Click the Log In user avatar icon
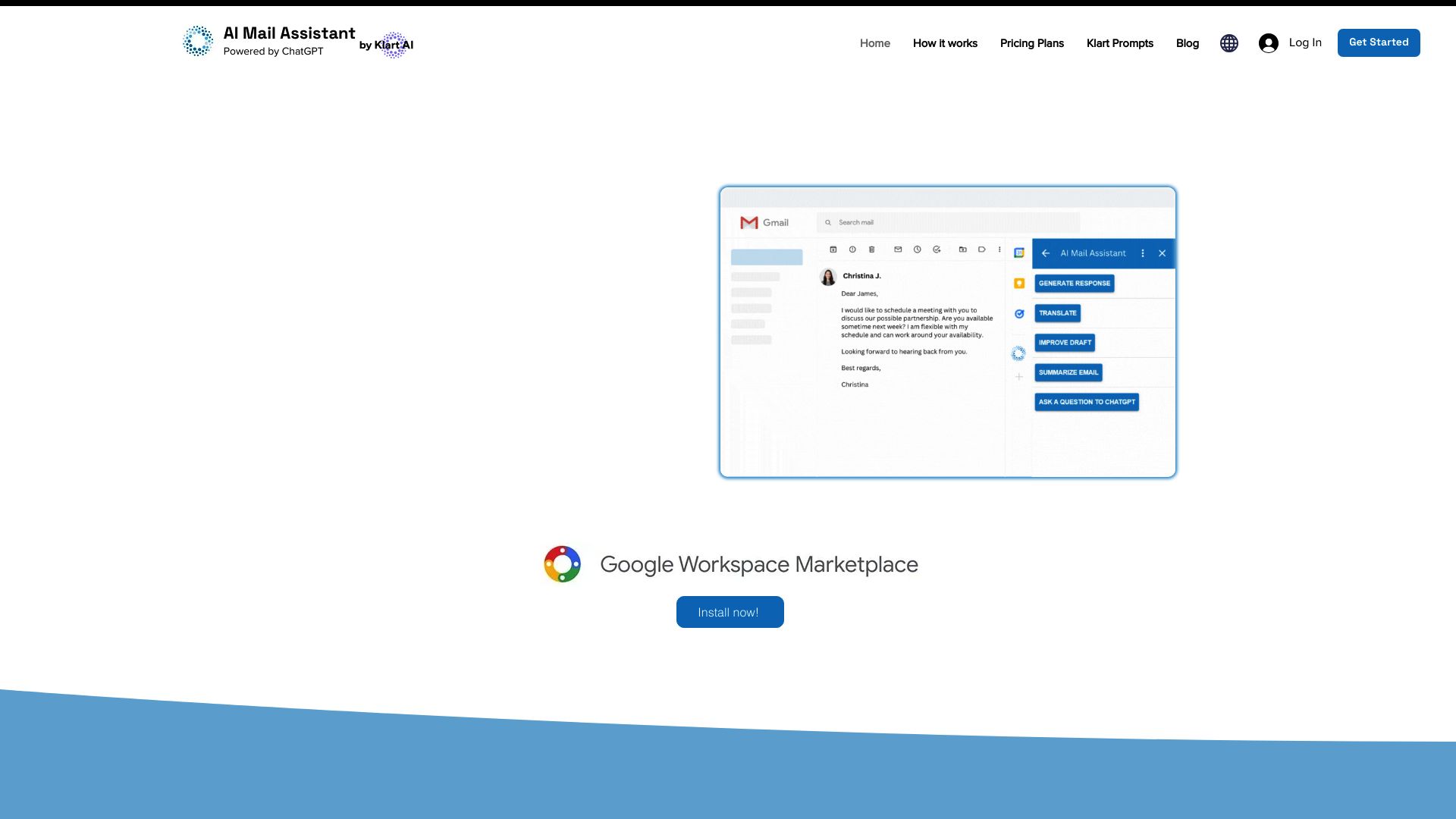The image size is (1456, 819). [1268, 43]
